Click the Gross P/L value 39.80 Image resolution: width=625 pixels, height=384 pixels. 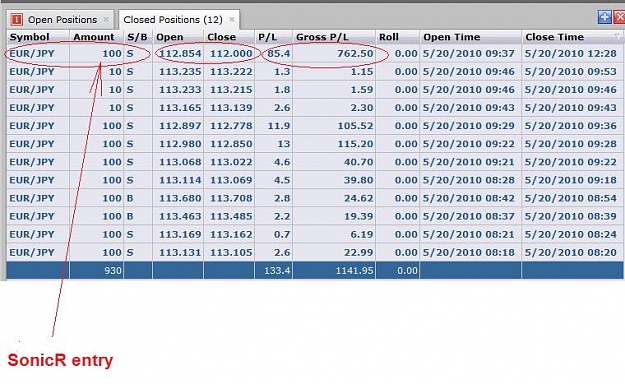tap(358, 180)
